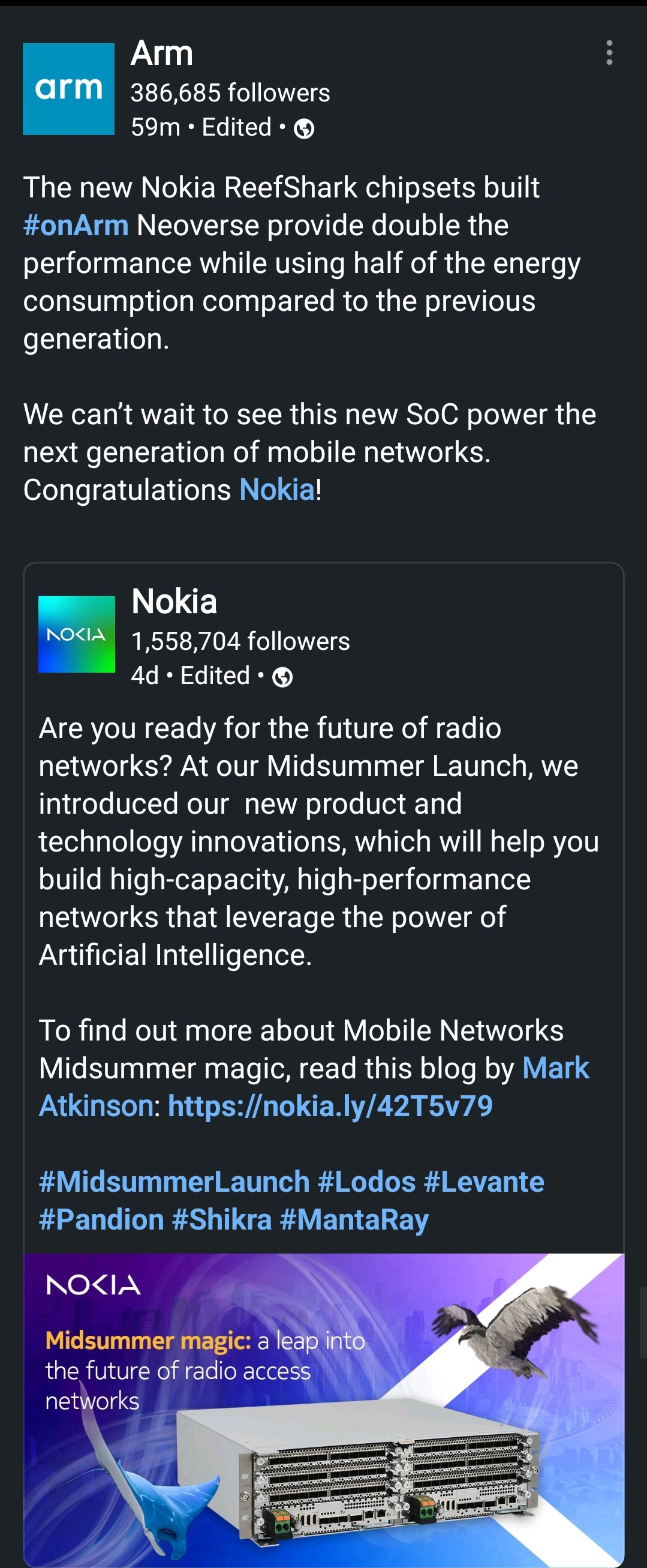Viewport: 647px width, 1568px height.
Task: Follow the Nokia mention in Arm's text
Action: coord(276,490)
